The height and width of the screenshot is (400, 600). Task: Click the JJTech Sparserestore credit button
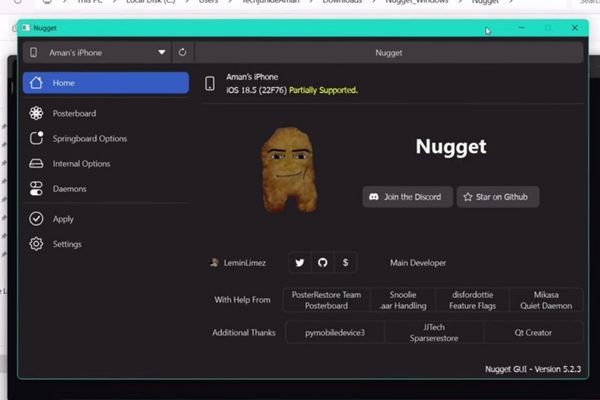(x=434, y=332)
